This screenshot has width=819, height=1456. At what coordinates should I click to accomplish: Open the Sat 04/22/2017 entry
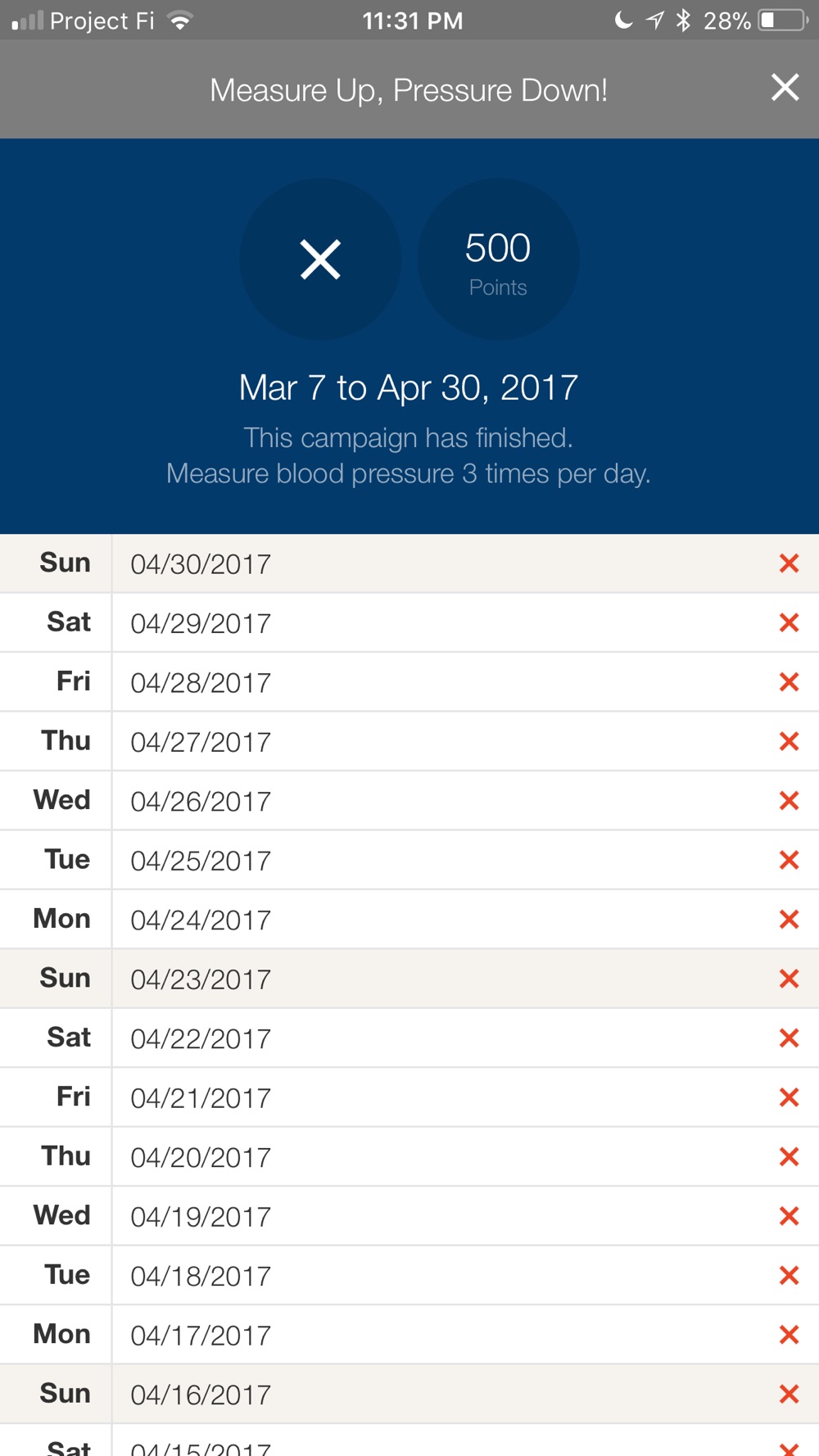409,1038
